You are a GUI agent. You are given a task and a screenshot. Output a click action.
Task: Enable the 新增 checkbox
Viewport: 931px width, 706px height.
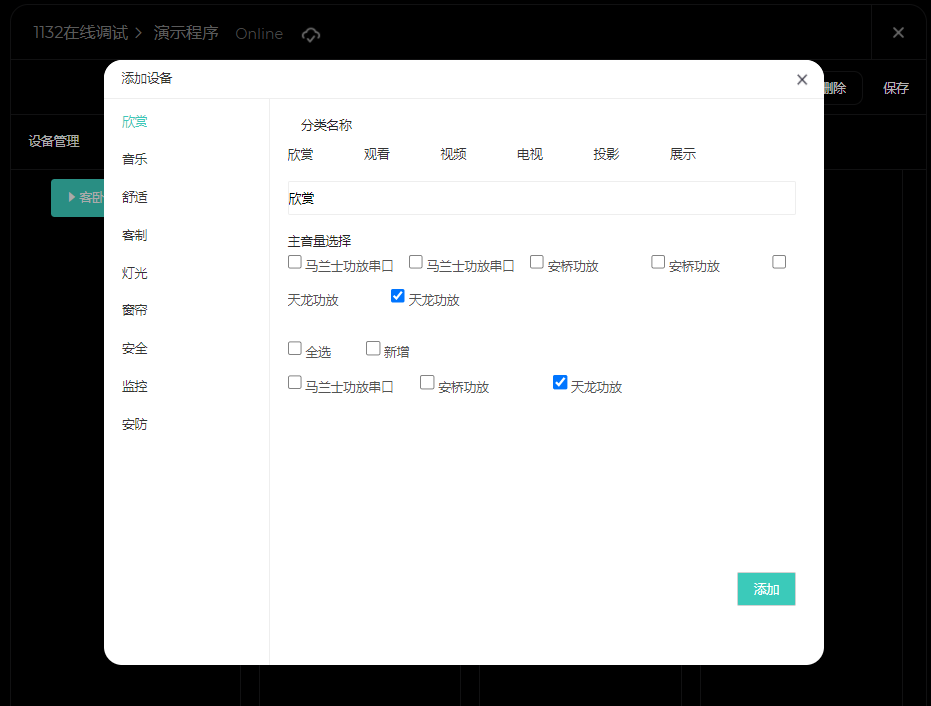pos(373,349)
